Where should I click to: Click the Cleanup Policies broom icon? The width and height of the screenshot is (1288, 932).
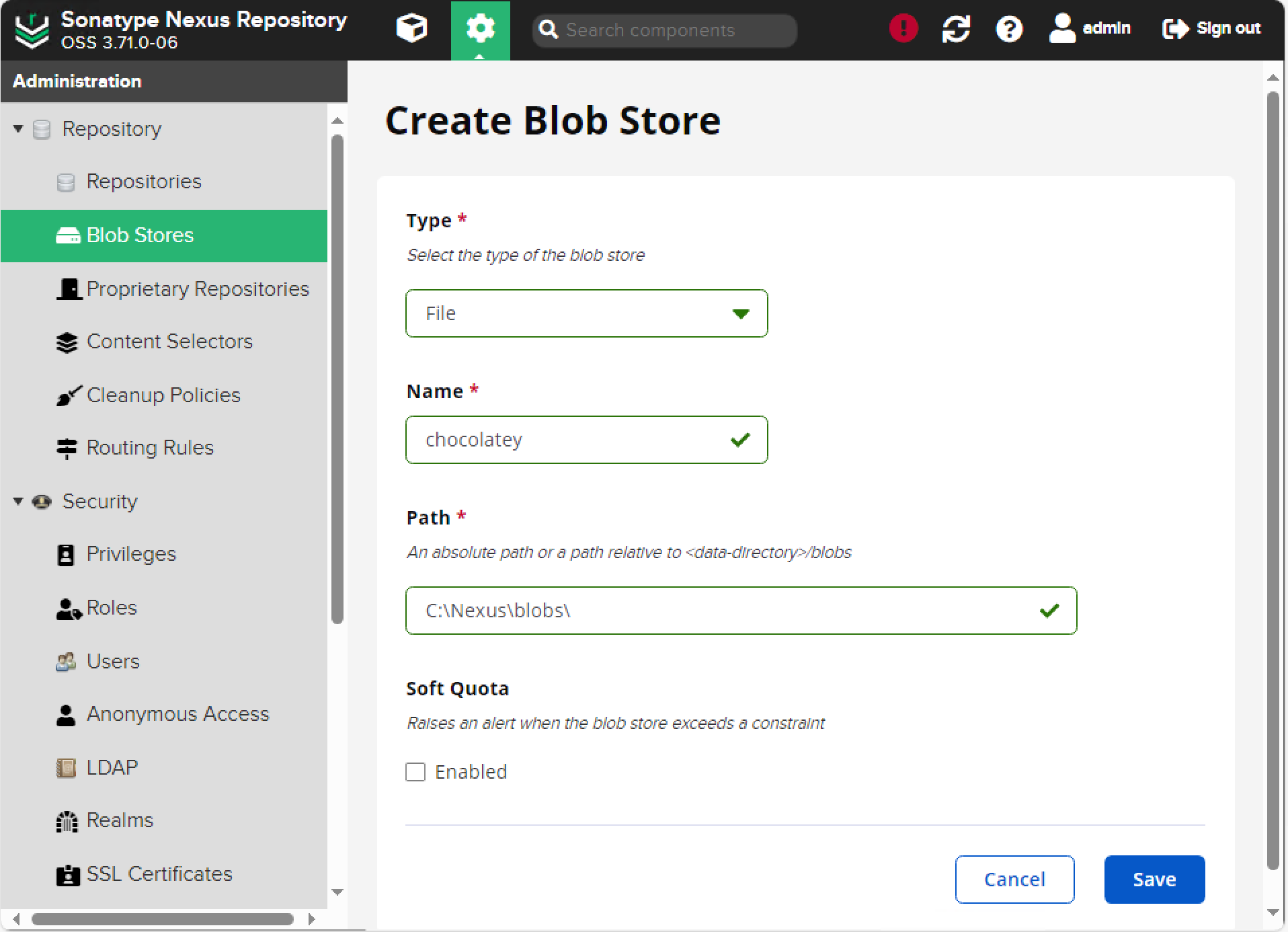click(69, 395)
